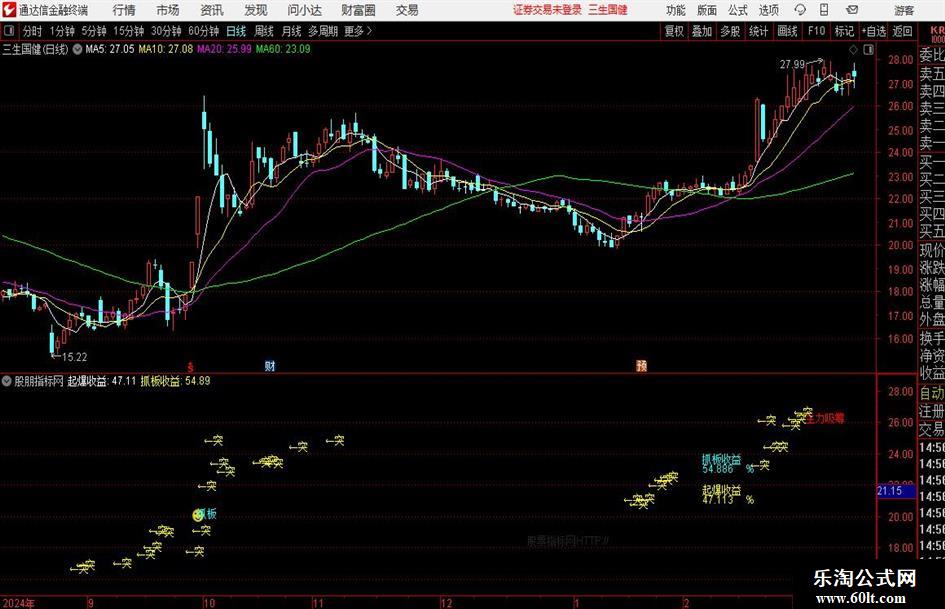Click round icon before 股朋指标网 indicator
945x609 pixels.
click(7, 381)
